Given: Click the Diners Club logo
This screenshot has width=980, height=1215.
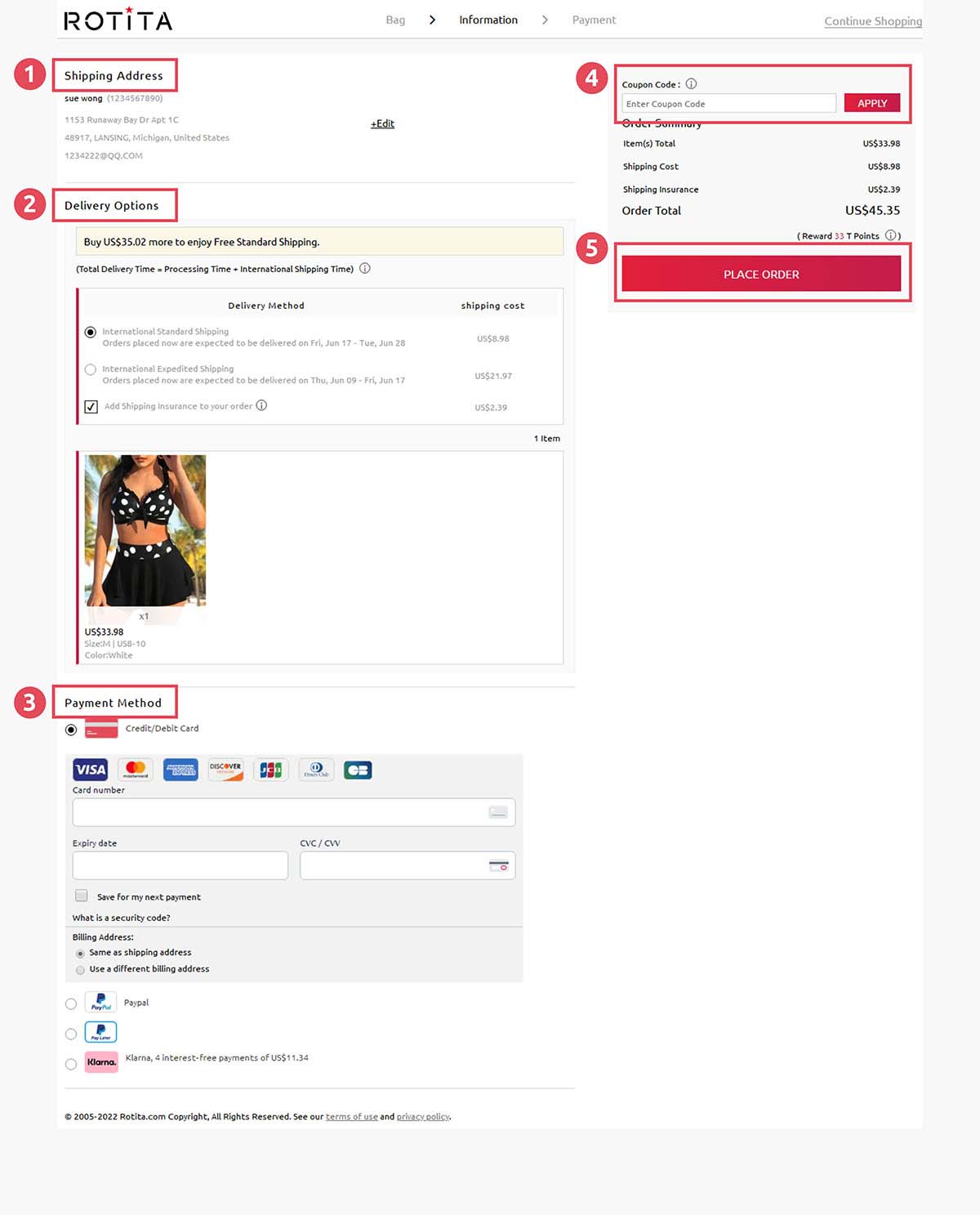Looking at the screenshot, I should (316, 770).
